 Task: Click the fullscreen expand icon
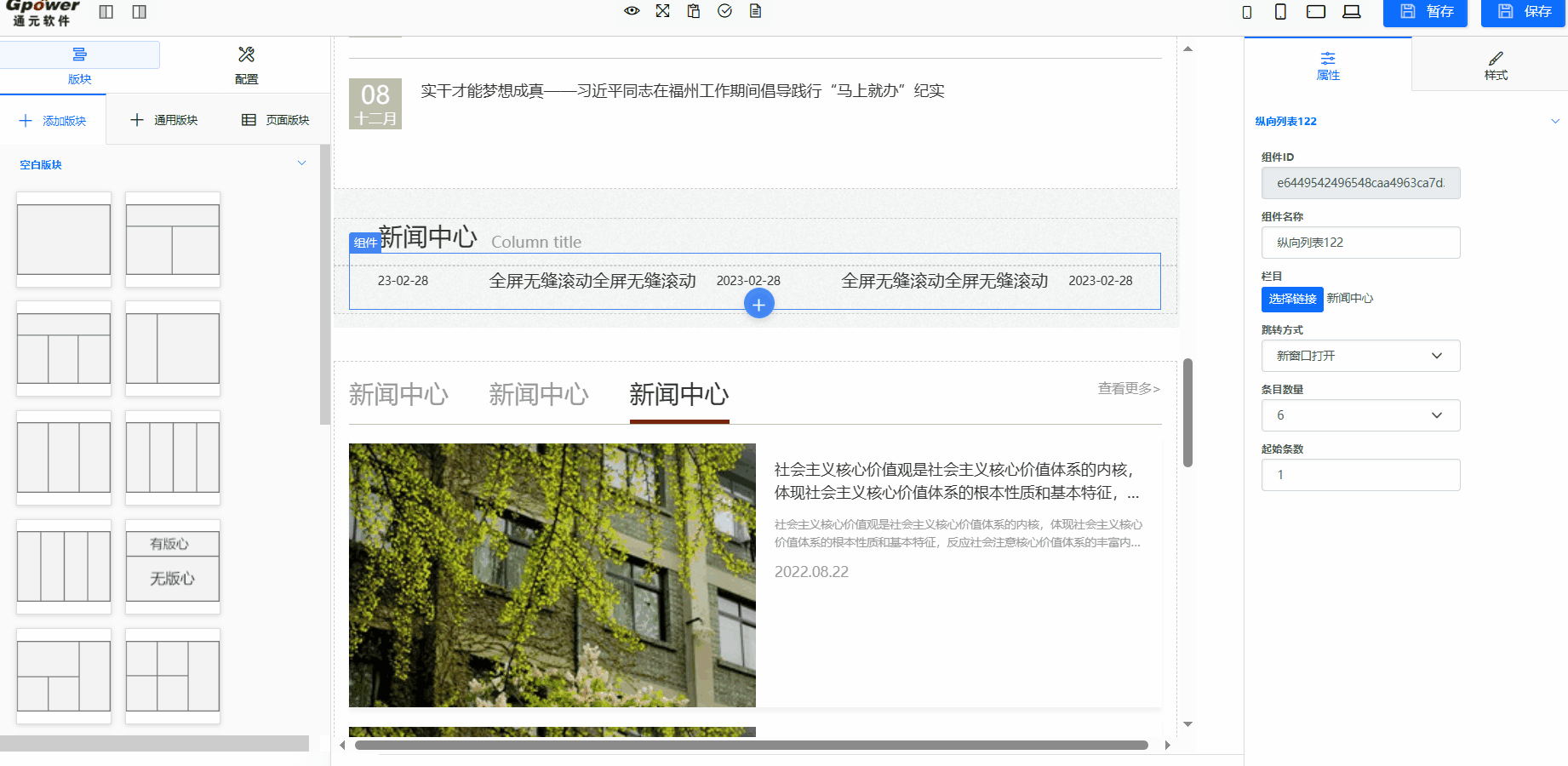pyautogui.click(x=663, y=11)
